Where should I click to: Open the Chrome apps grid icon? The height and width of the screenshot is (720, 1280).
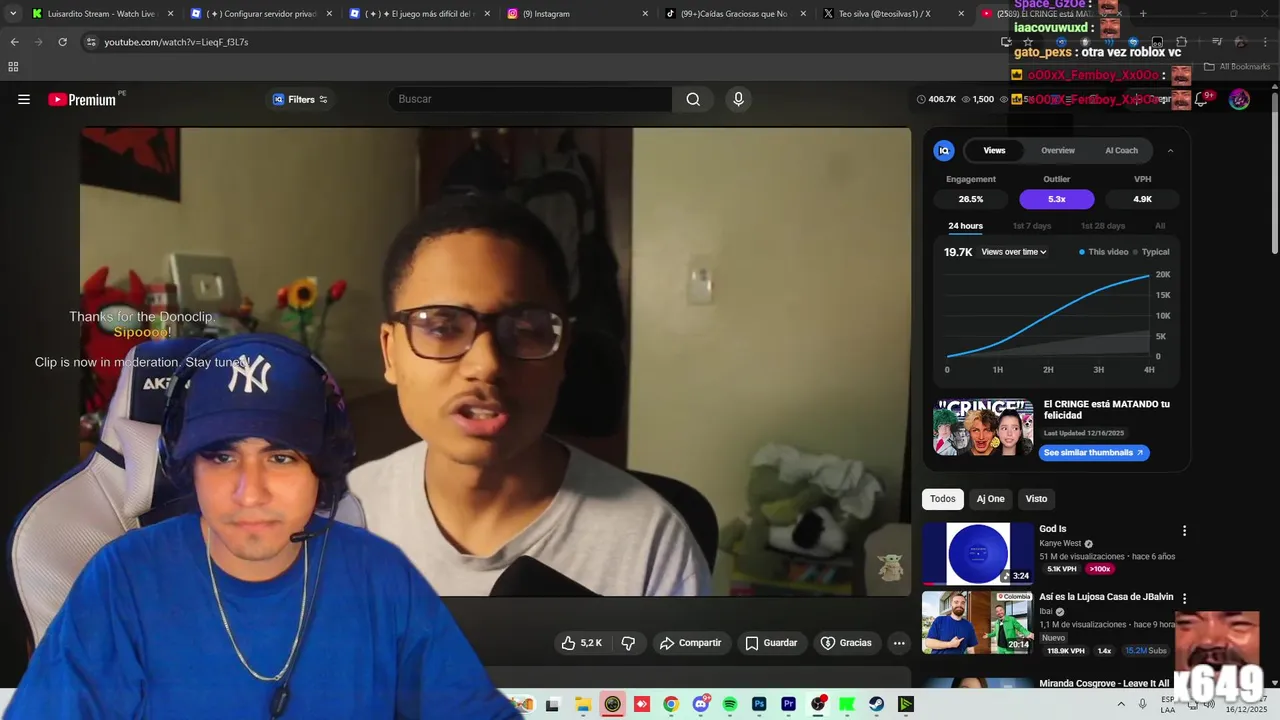click(13, 67)
